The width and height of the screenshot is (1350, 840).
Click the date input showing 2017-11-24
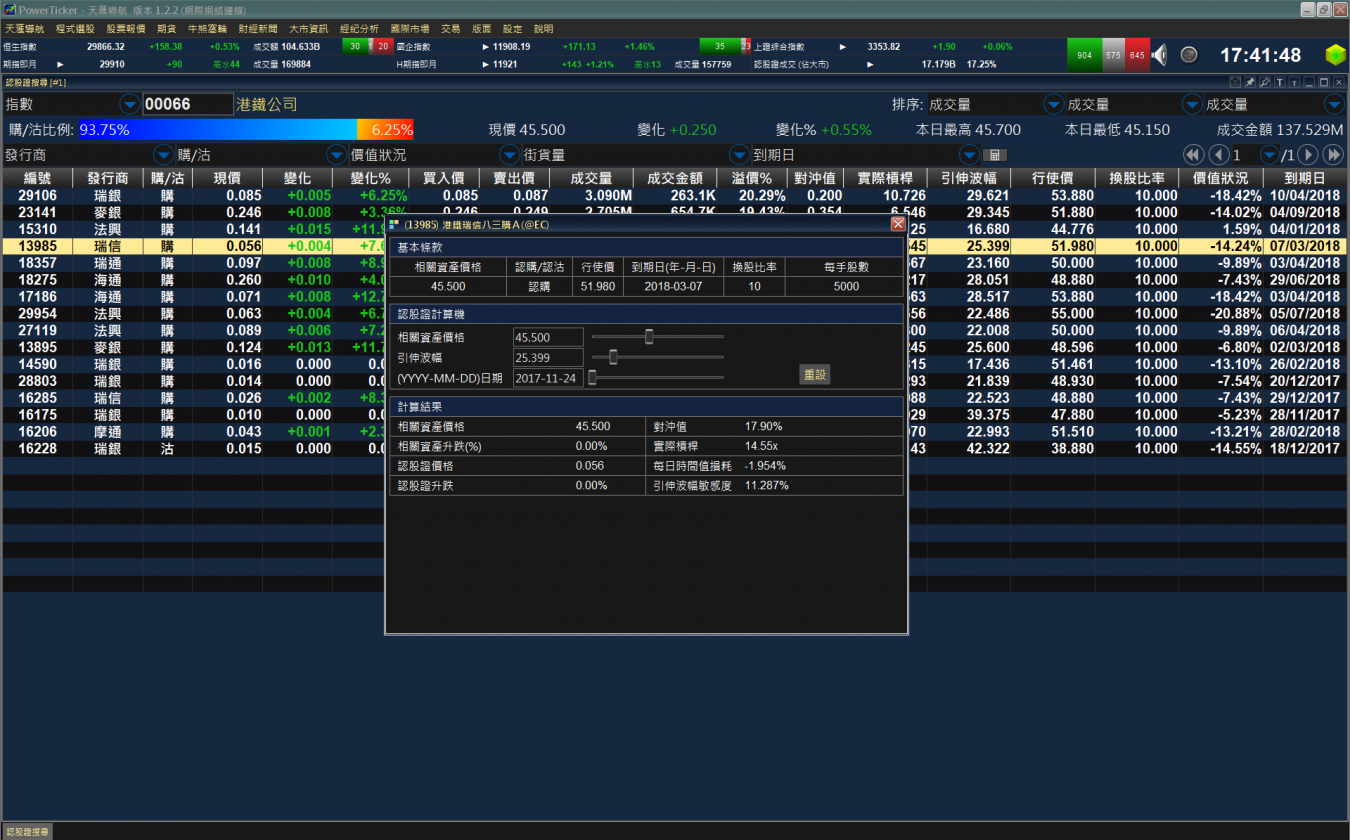[548, 378]
